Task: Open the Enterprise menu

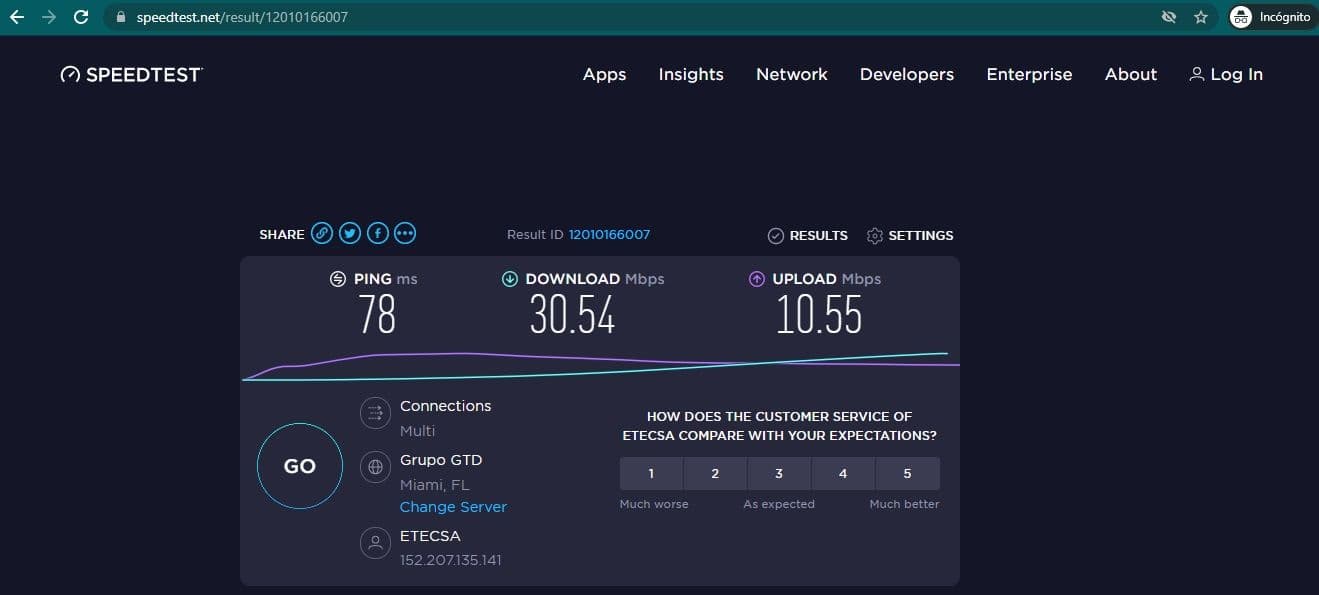Action: (1029, 74)
